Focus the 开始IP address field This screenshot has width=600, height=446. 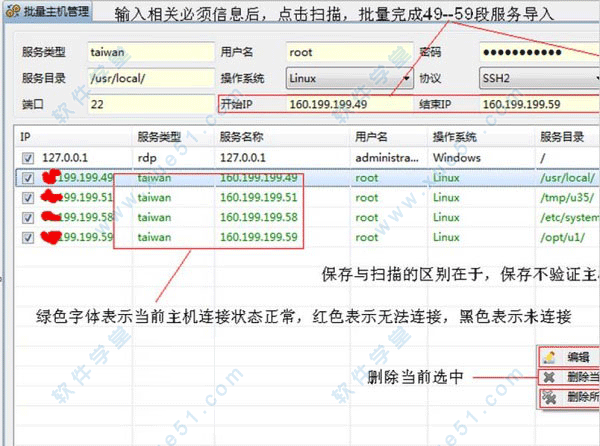(x=343, y=103)
